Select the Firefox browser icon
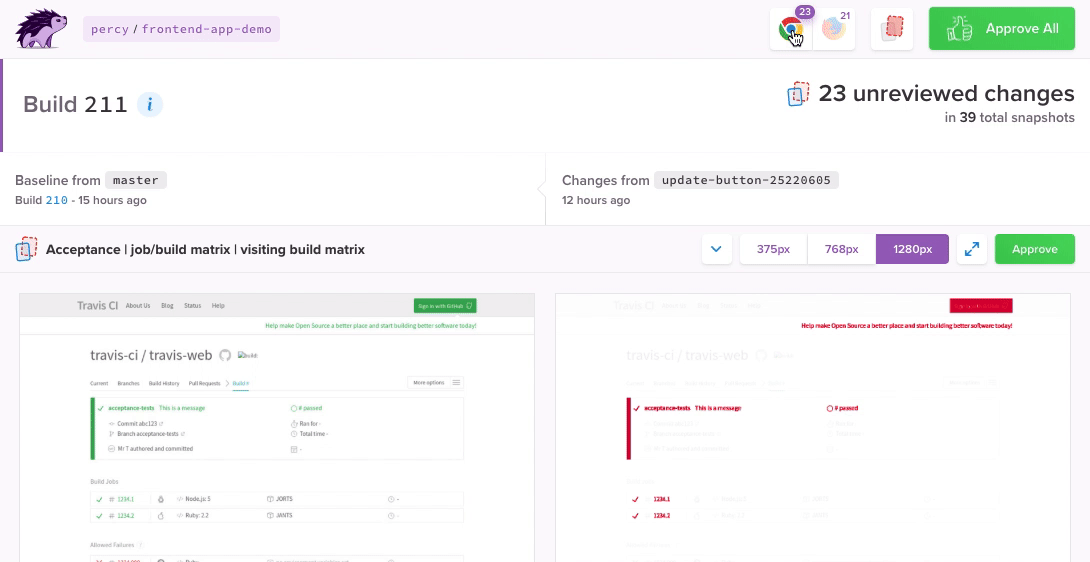The width and height of the screenshot is (1090, 562). click(833, 29)
